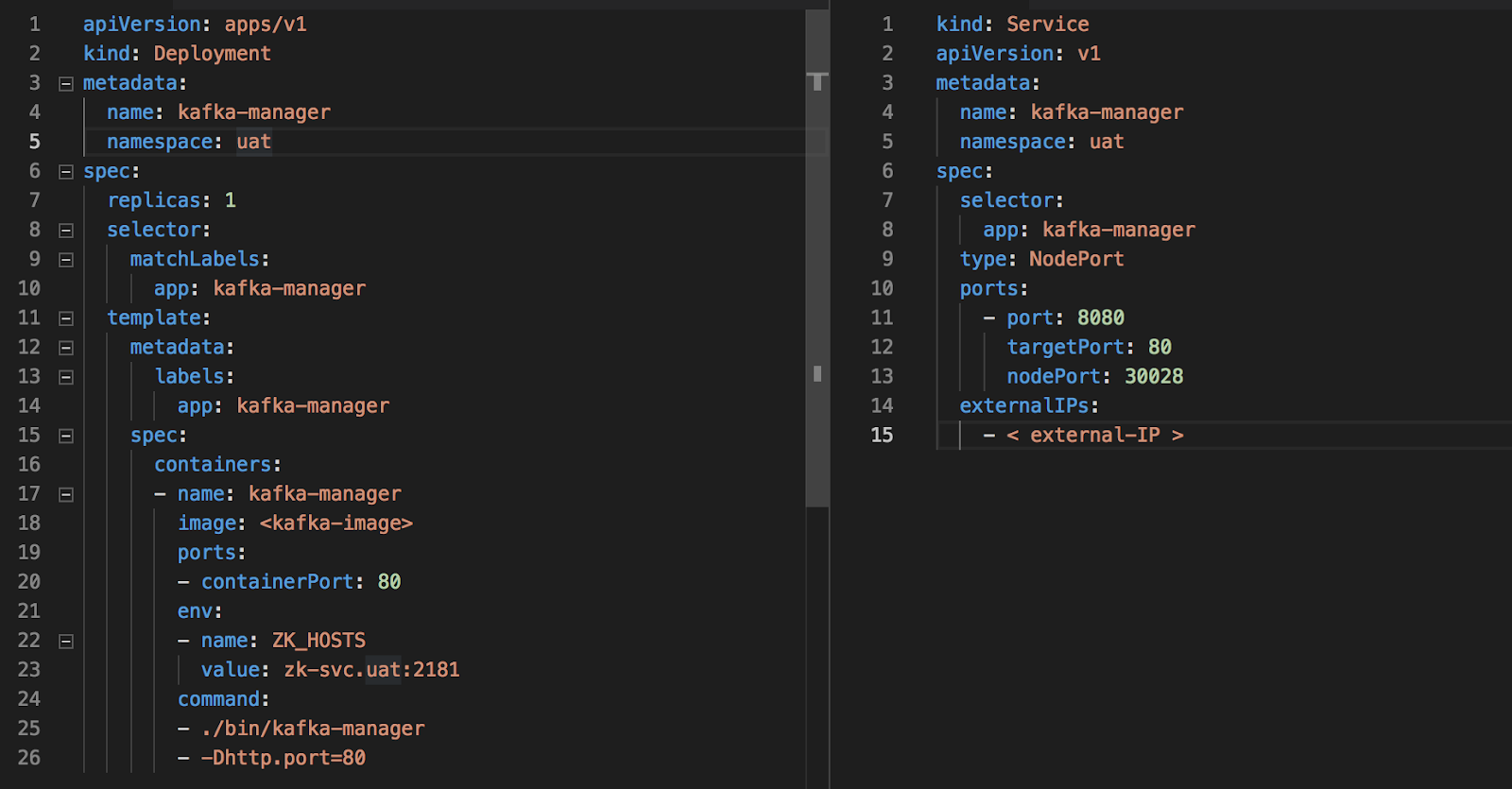
Task: Click the < external-IP > placeholder
Action: pos(1094,435)
